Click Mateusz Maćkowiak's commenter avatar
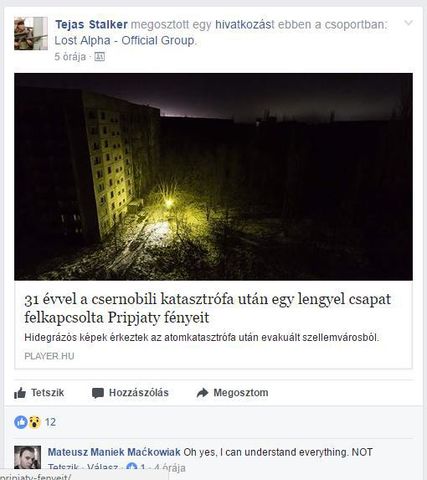 [28, 457]
